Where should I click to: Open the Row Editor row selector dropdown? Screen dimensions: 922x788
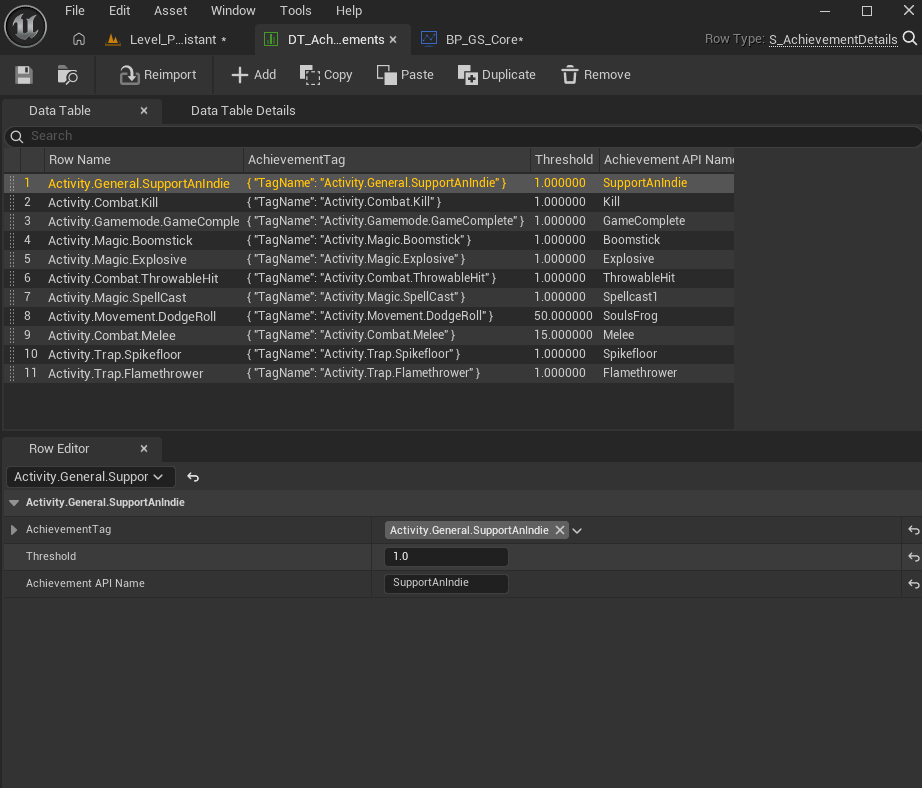(91, 477)
